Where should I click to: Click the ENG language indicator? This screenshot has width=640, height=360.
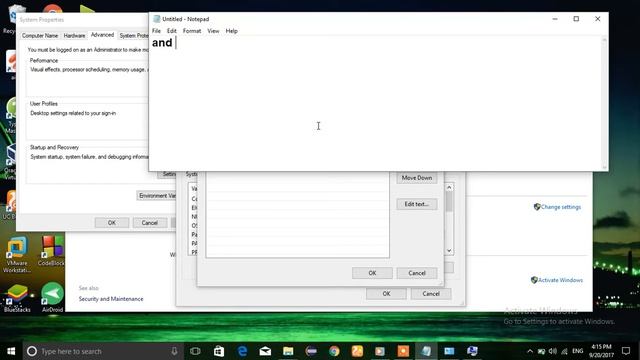point(578,351)
